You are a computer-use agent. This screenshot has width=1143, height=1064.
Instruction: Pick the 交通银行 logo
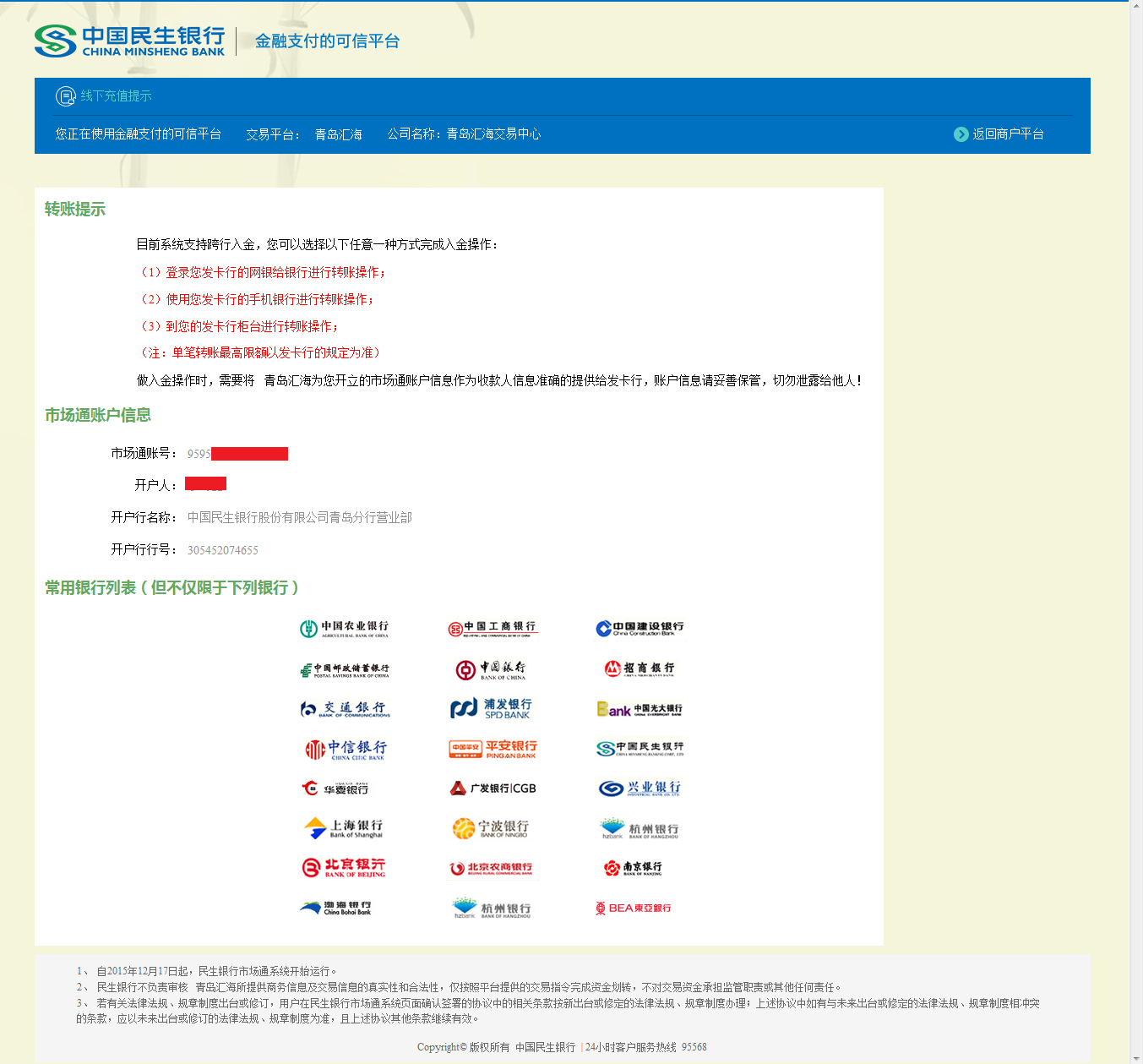345,709
